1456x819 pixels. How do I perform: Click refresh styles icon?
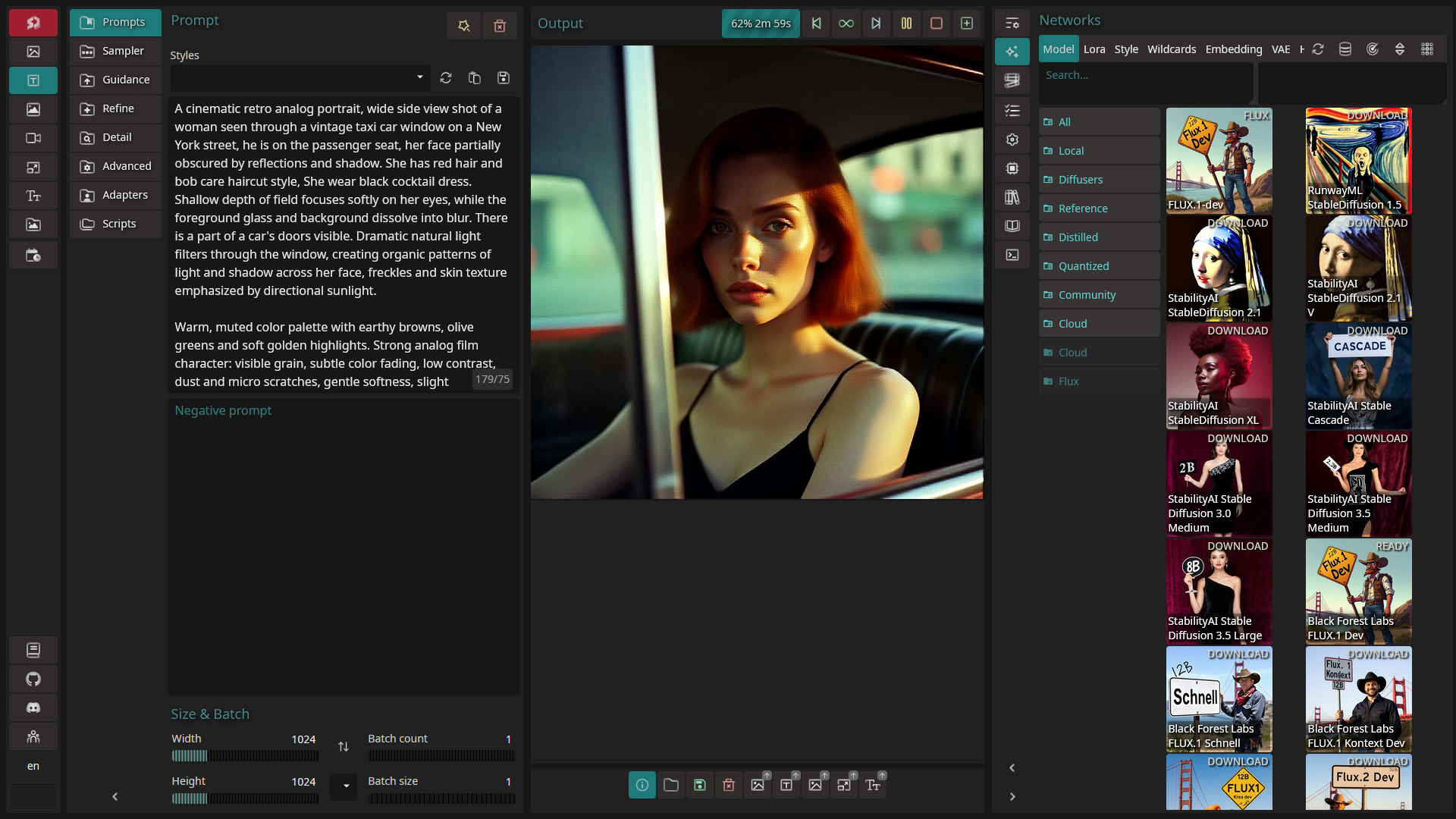[x=446, y=78]
